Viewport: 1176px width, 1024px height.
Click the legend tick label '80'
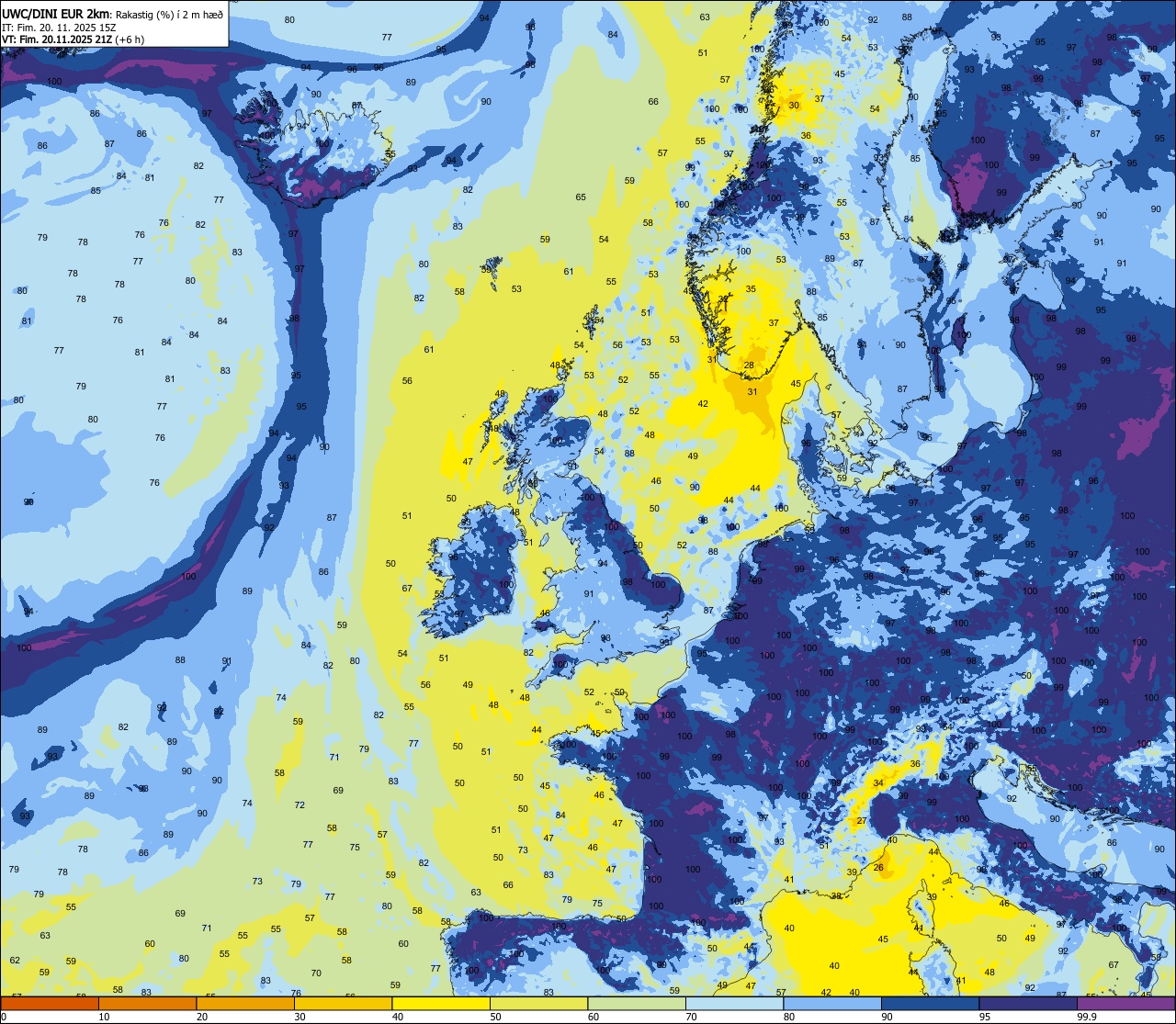[x=789, y=1017]
